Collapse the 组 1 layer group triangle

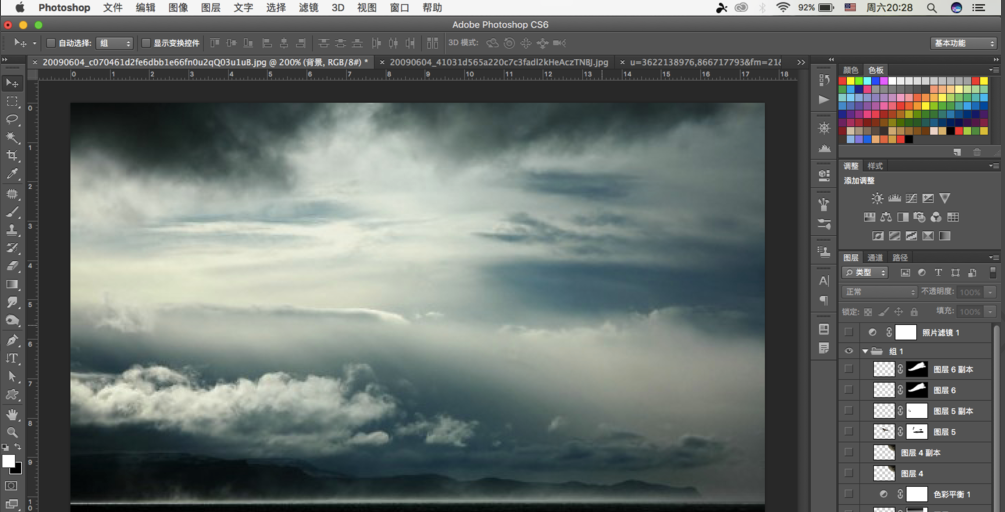tap(865, 351)
